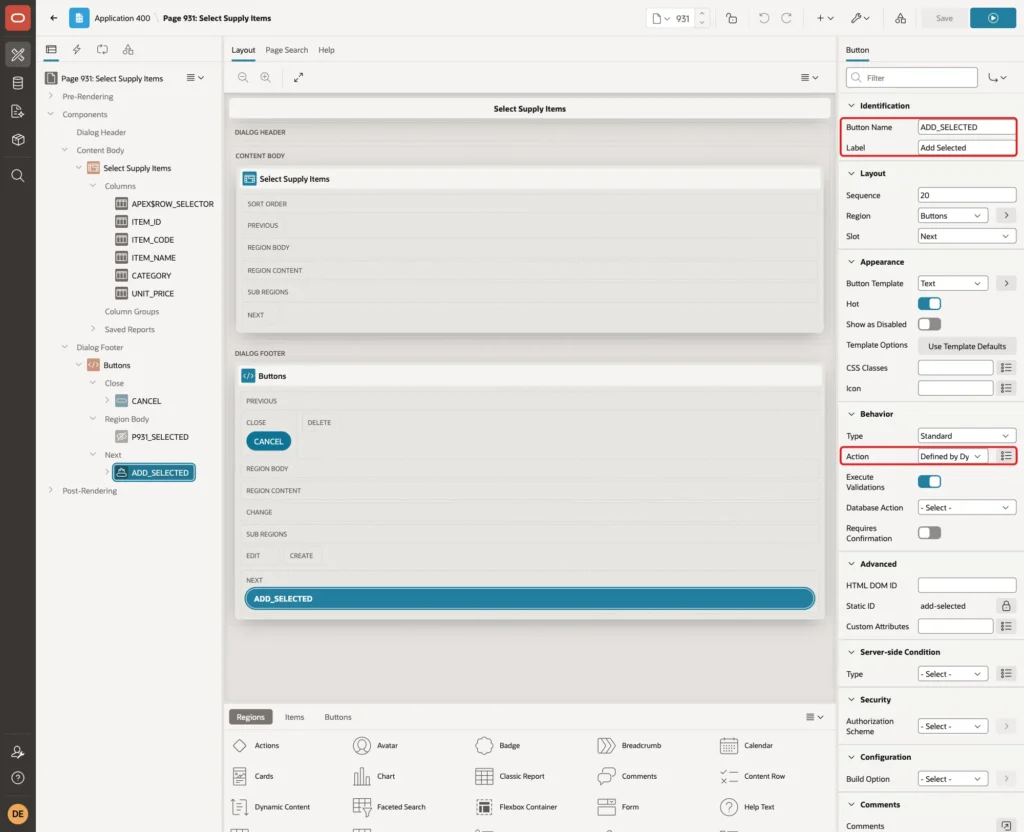Open the Build Option dropdown
The image size is (1024, 832).
(953, 779)
